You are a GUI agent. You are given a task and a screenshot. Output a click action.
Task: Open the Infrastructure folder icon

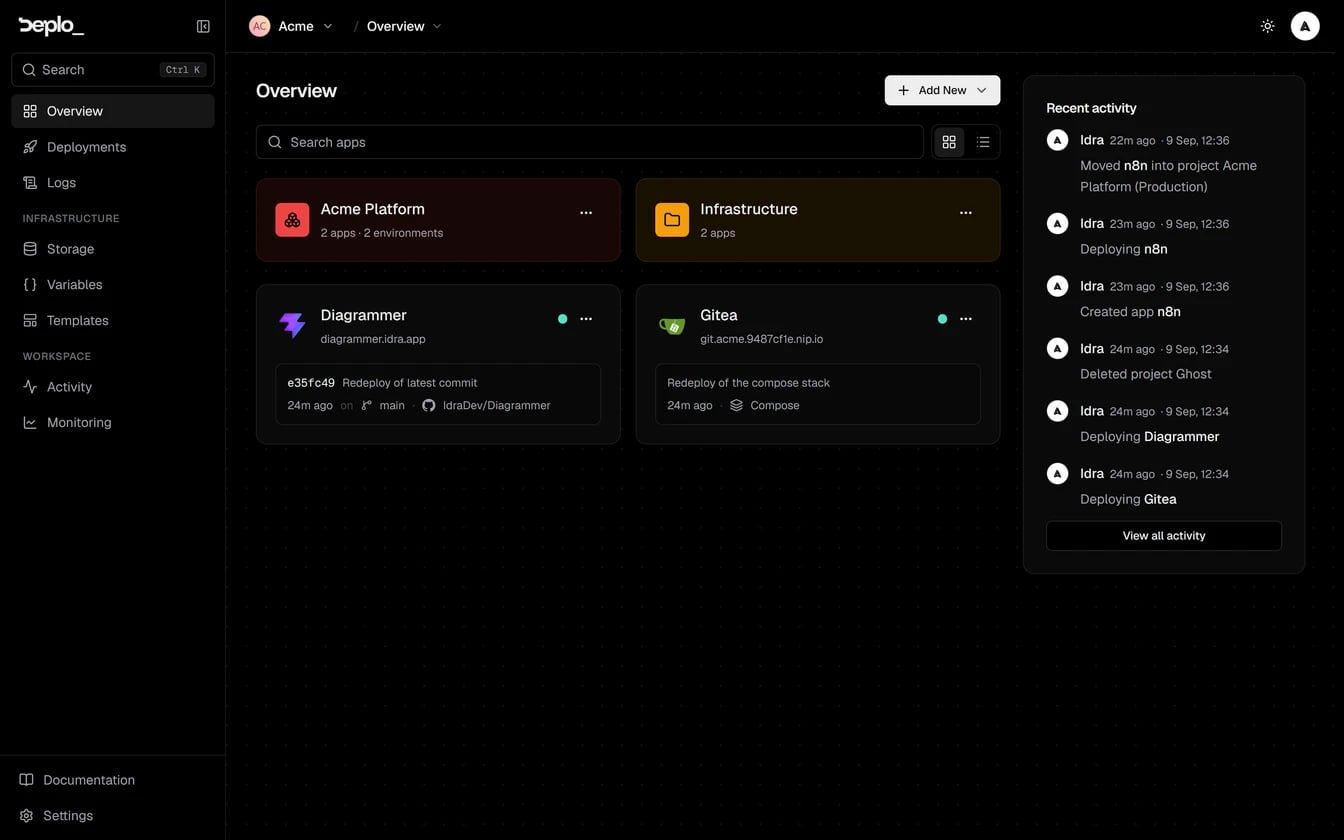(672, 220)
